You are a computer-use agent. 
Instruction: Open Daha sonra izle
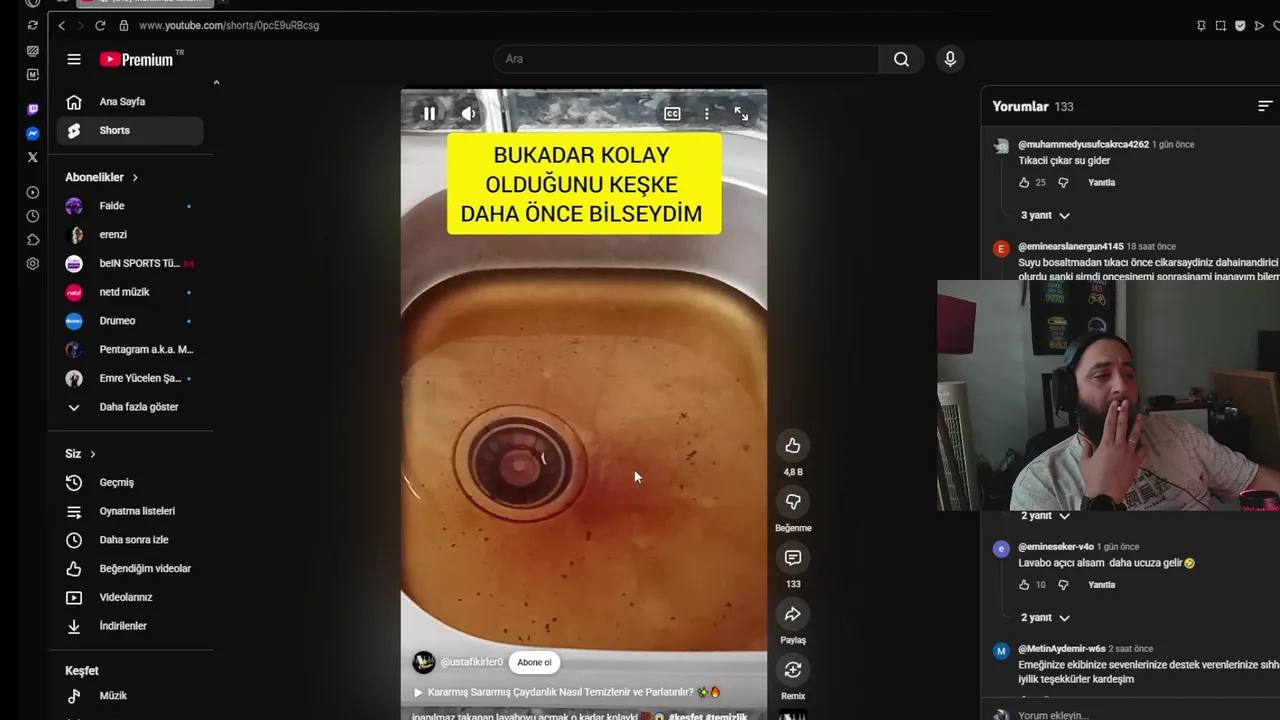tap(130, 540)
